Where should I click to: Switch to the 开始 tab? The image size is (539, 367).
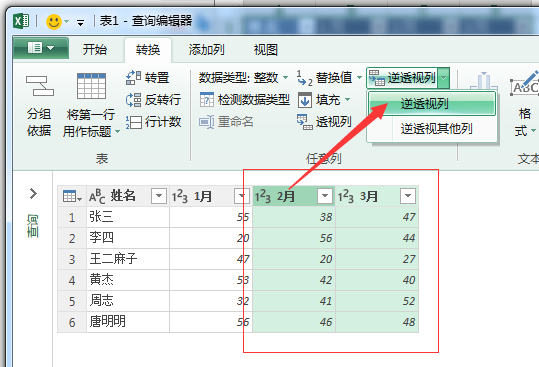(95, 50)
